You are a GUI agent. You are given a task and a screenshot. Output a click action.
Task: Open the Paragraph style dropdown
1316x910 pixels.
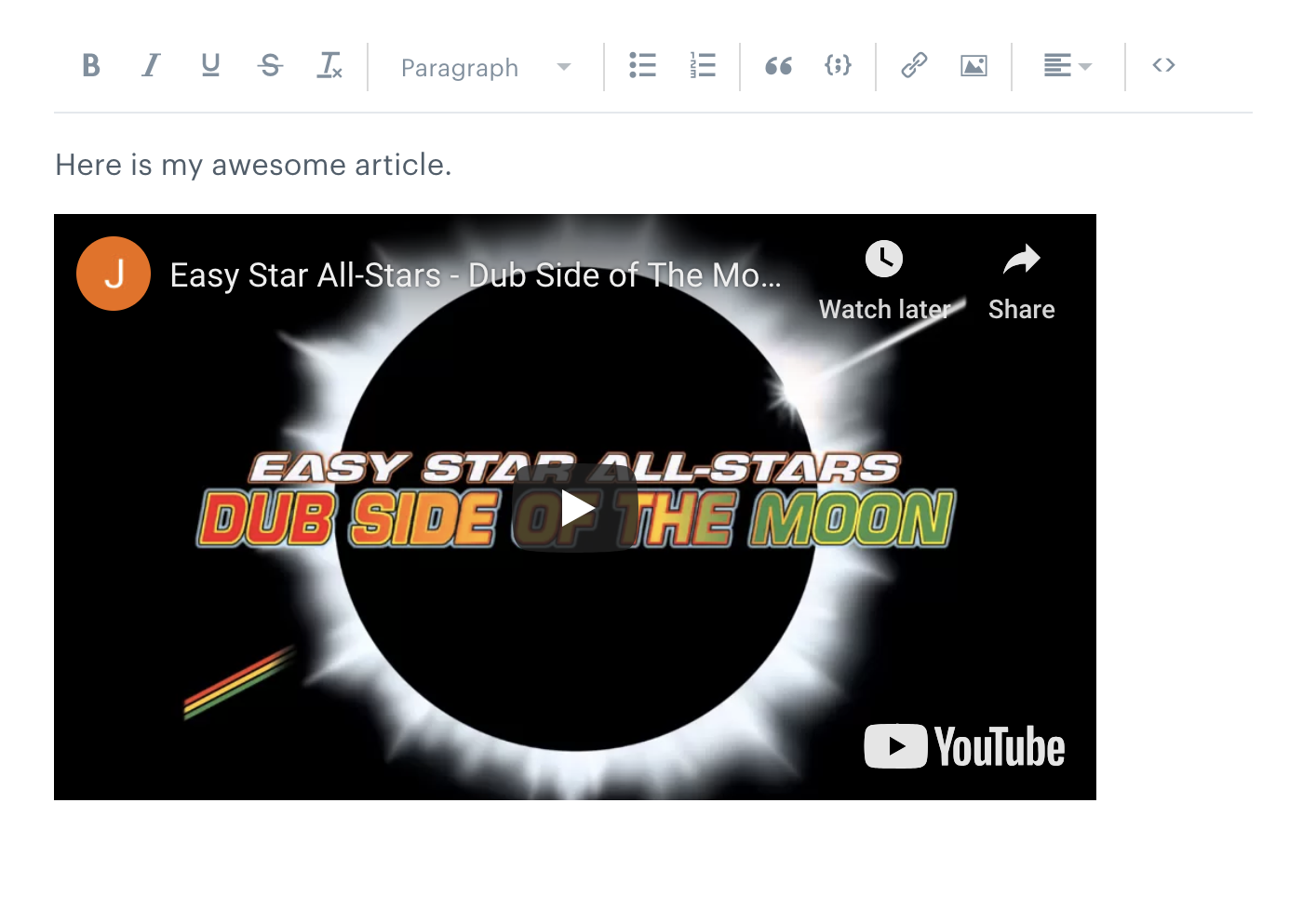486,67
